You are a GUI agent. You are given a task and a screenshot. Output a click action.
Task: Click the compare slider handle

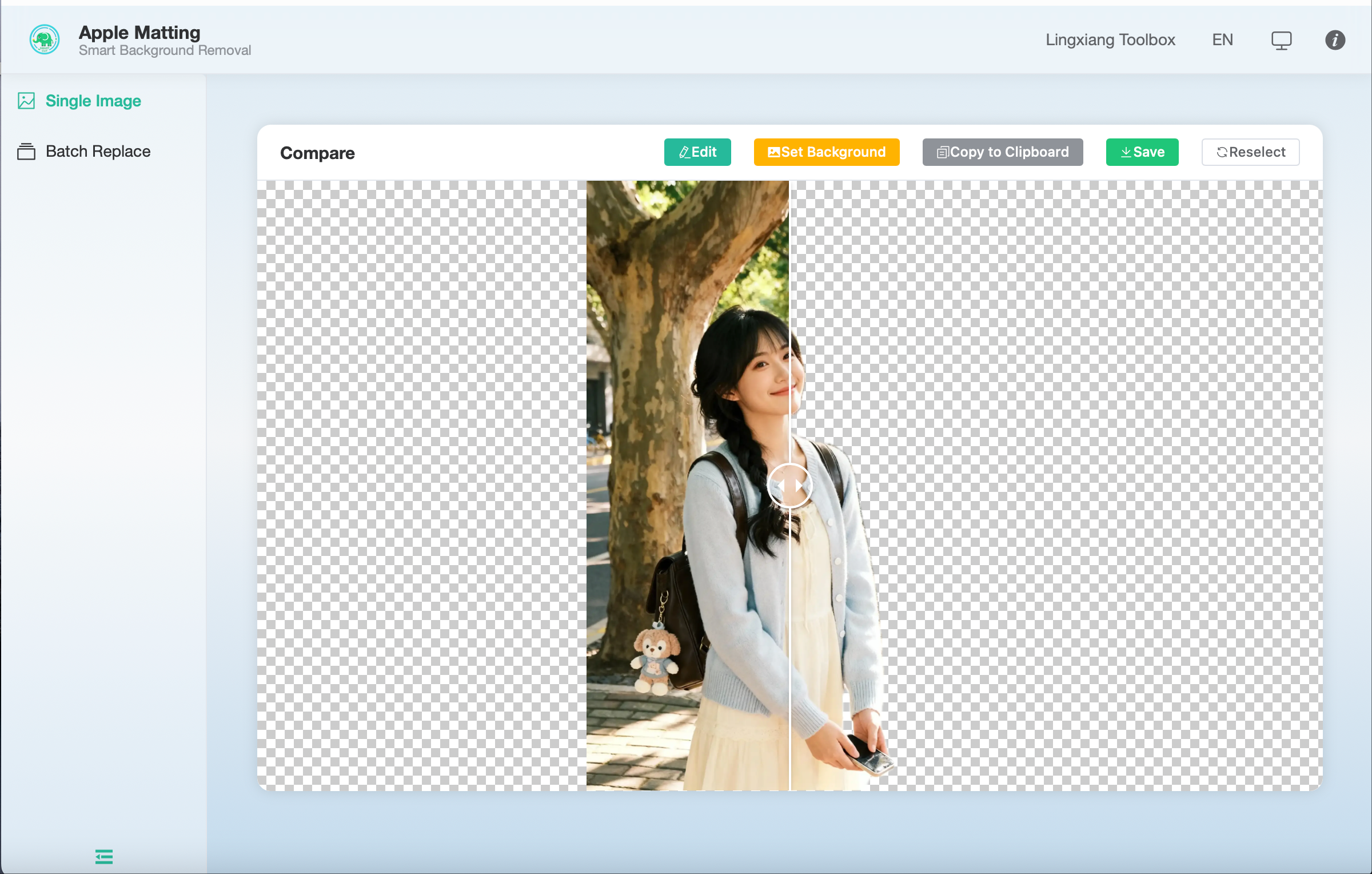click(789, 485)
